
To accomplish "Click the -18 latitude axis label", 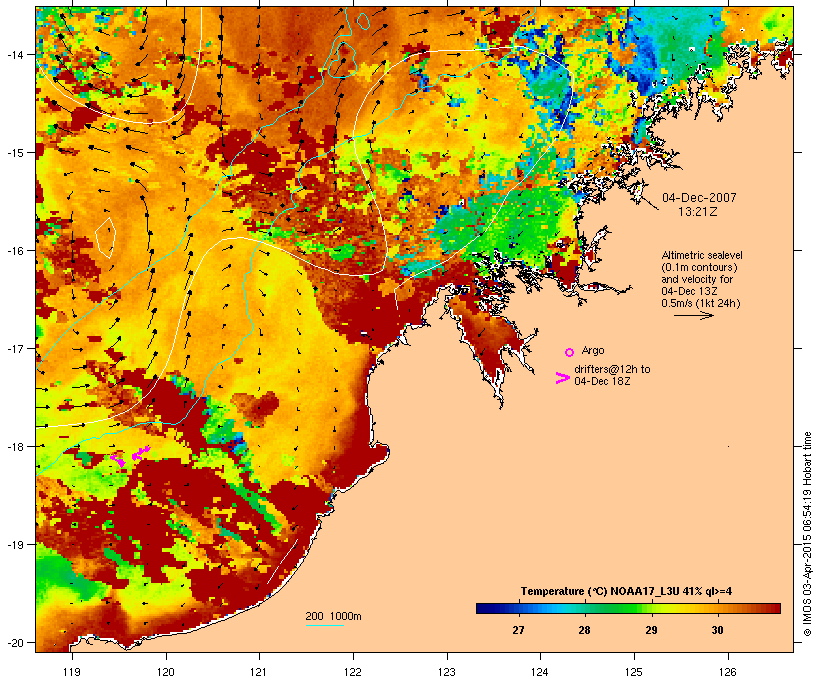I will pos(14,446).
